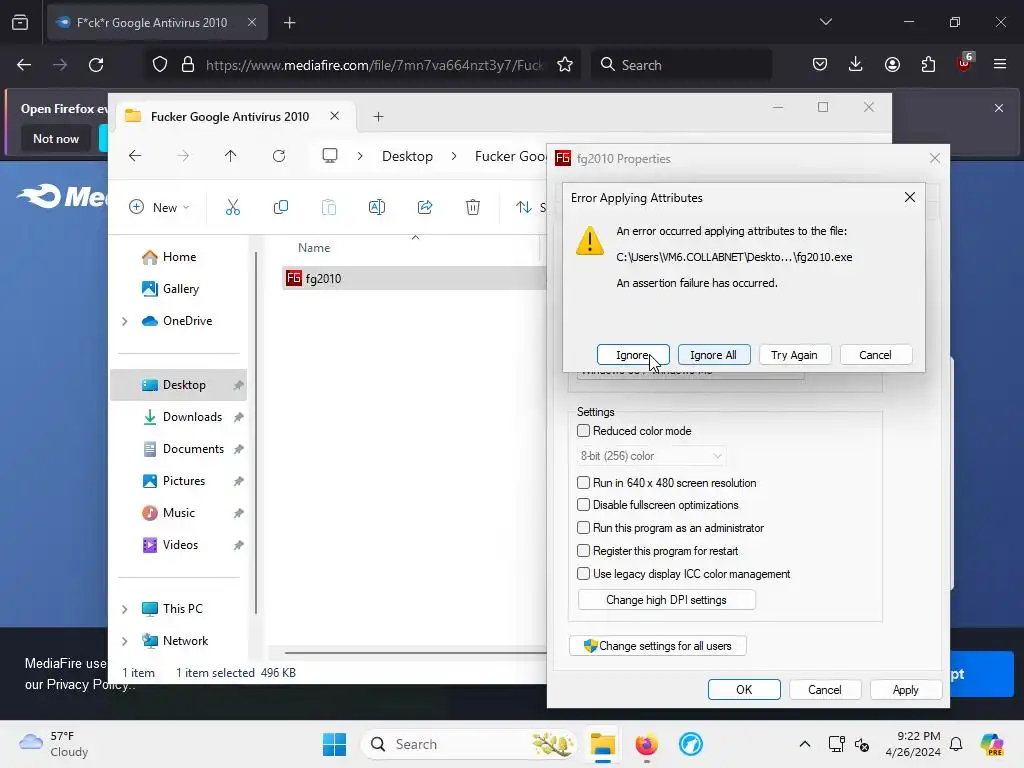Click Not now on Firefox prompt
This screenshot has width=1024, height=768.
click(x=56, y=138)
